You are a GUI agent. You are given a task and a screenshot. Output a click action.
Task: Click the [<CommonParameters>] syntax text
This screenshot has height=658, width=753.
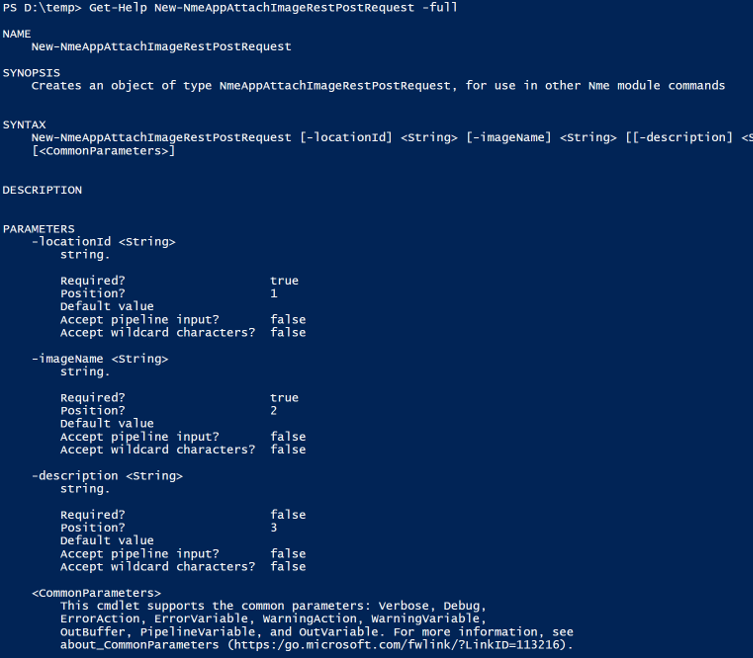103,151
